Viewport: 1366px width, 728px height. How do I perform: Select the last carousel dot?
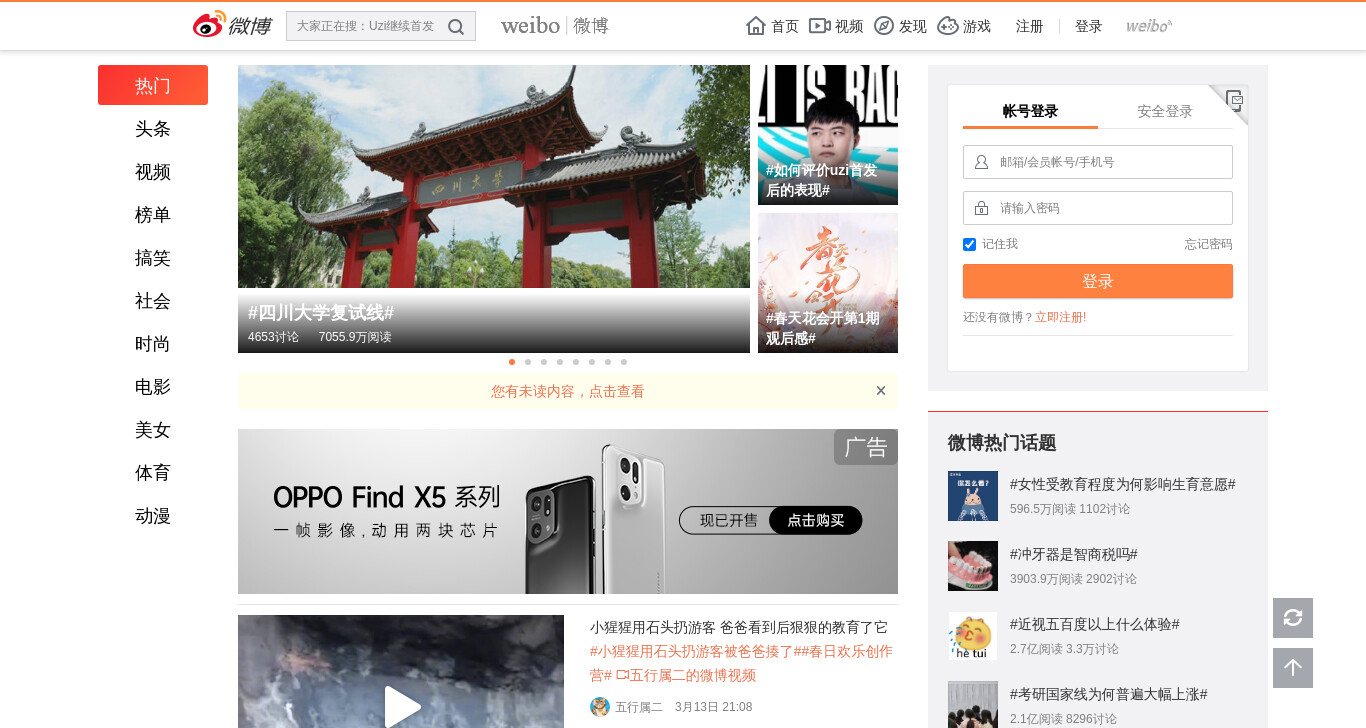click(x=624, y=362)
